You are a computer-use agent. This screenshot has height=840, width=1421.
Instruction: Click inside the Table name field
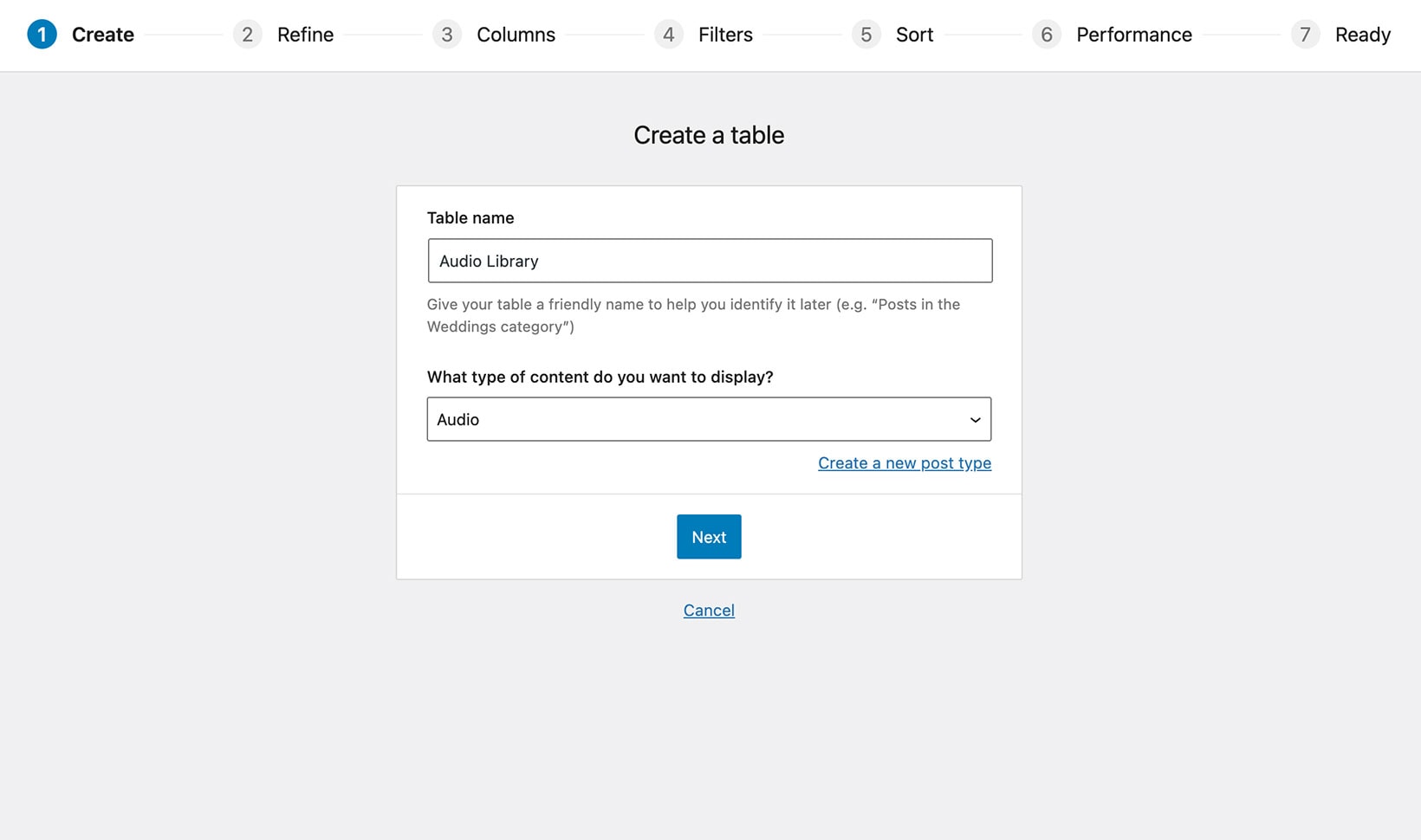709,261
